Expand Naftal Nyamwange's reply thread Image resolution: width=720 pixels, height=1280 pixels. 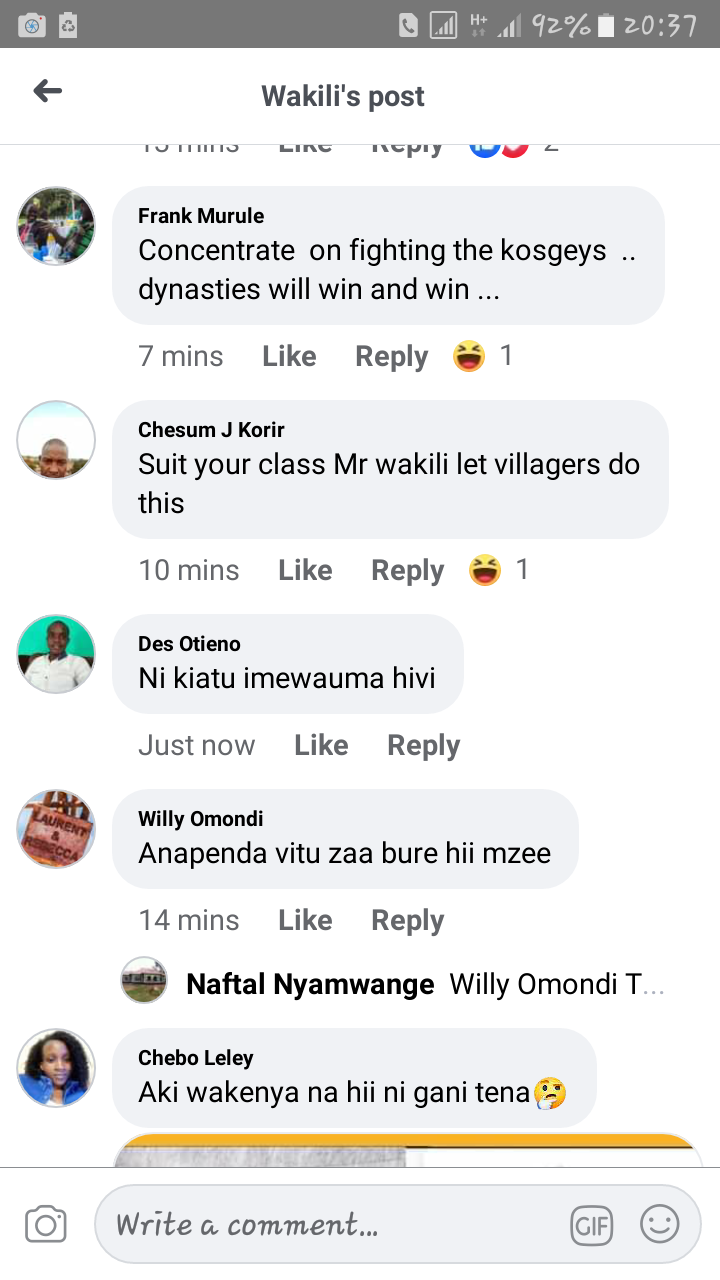(394, 984)
